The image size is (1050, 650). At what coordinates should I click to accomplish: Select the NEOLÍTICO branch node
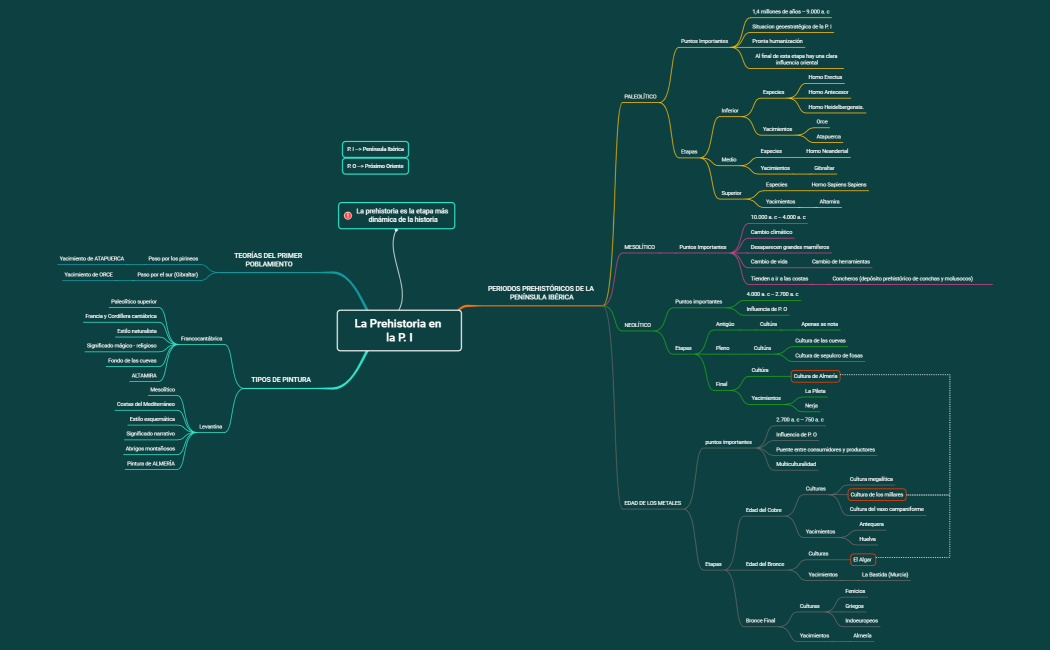point(637,325)
